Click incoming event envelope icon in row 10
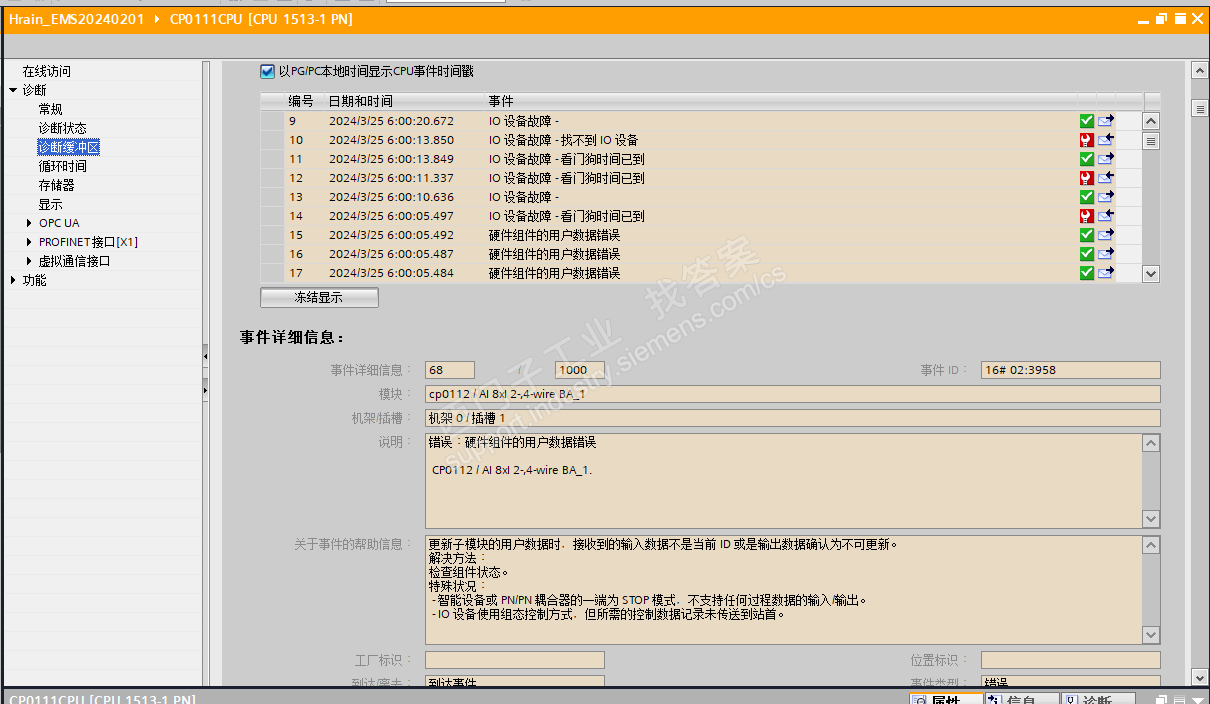Image resolution: width=1210 pixels, height=704 pixels. click(1106, 140)
